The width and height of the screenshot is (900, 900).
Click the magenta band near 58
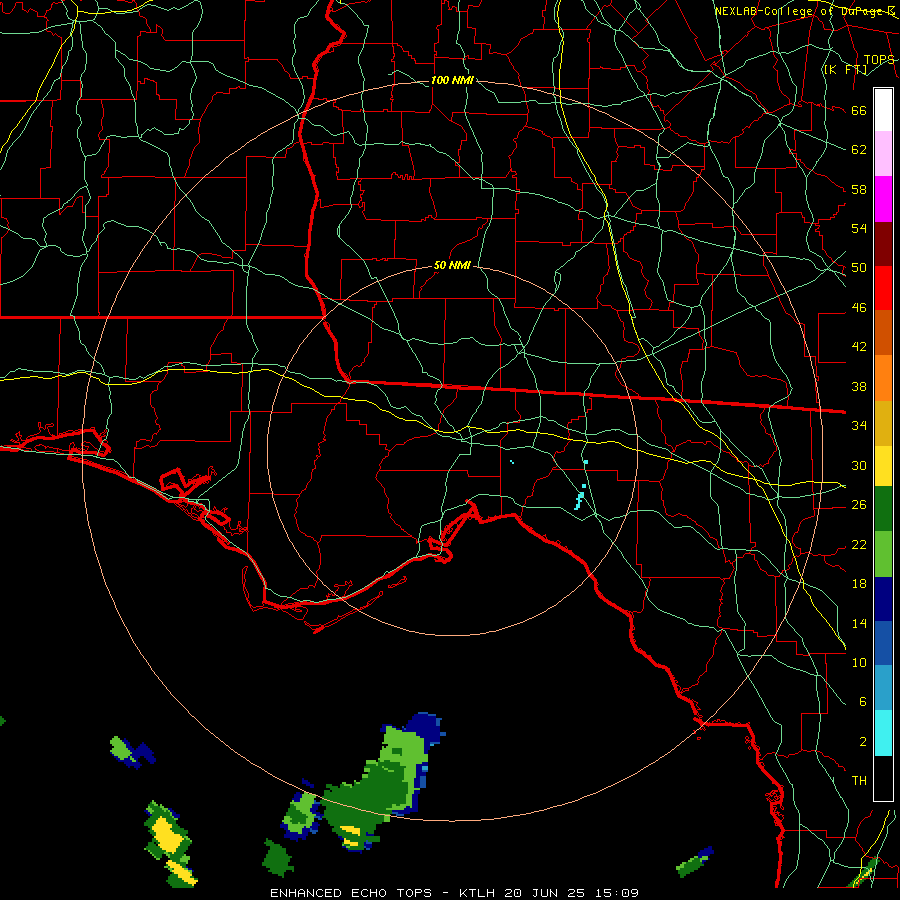click(x=883, y=199)
